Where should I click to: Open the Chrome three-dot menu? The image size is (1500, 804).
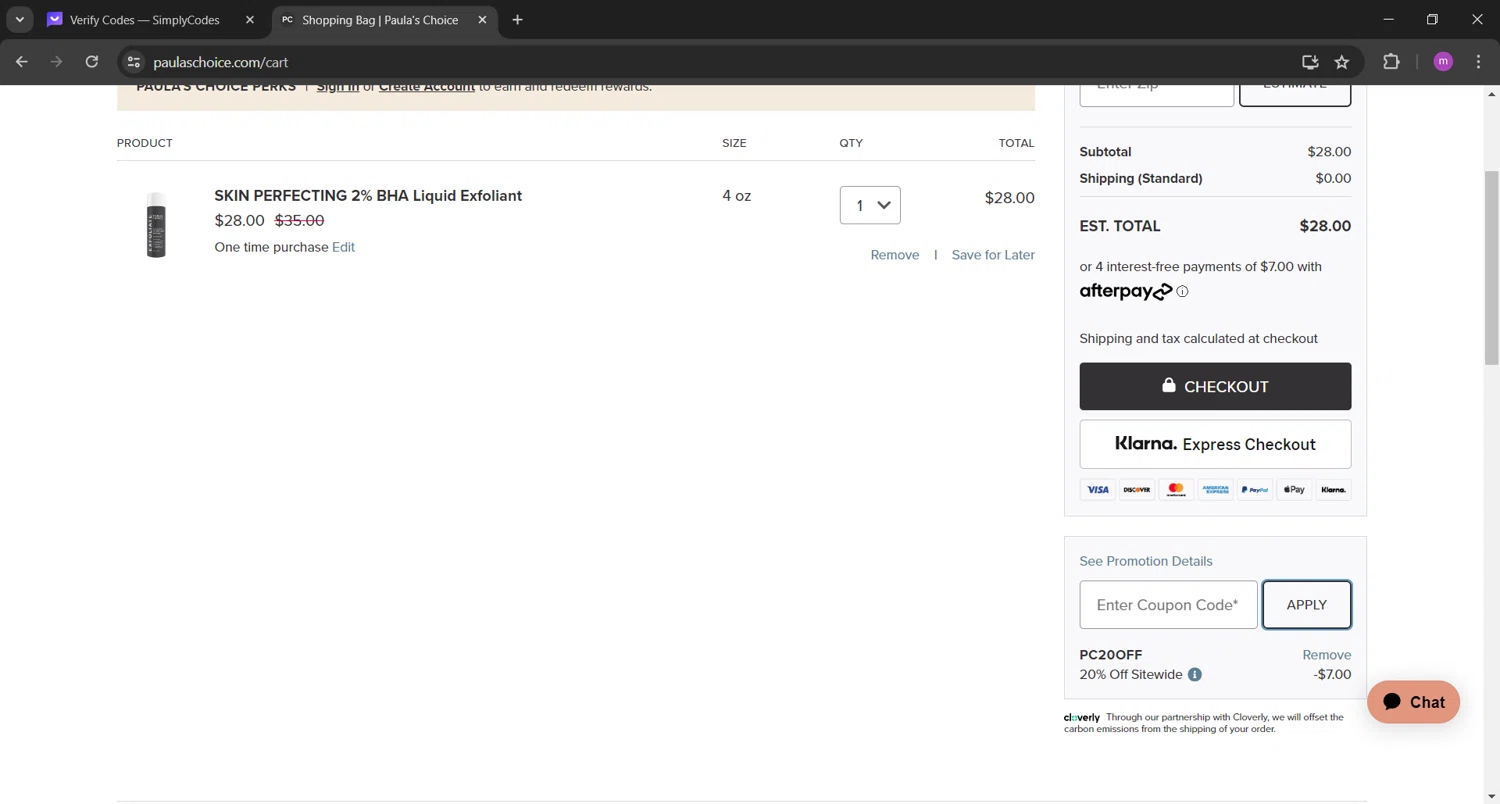tap(1479, 62)
